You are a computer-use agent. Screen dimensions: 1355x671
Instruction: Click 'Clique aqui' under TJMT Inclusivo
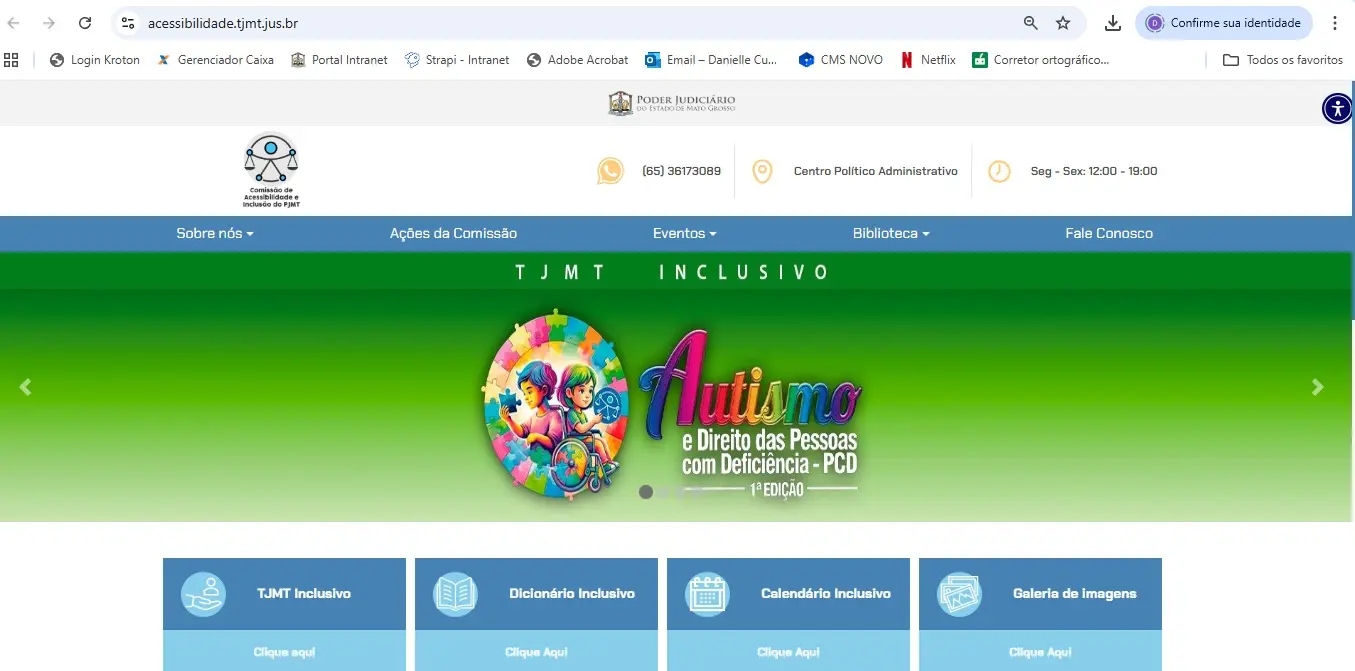pyautogui.click(x=284, y=652)
